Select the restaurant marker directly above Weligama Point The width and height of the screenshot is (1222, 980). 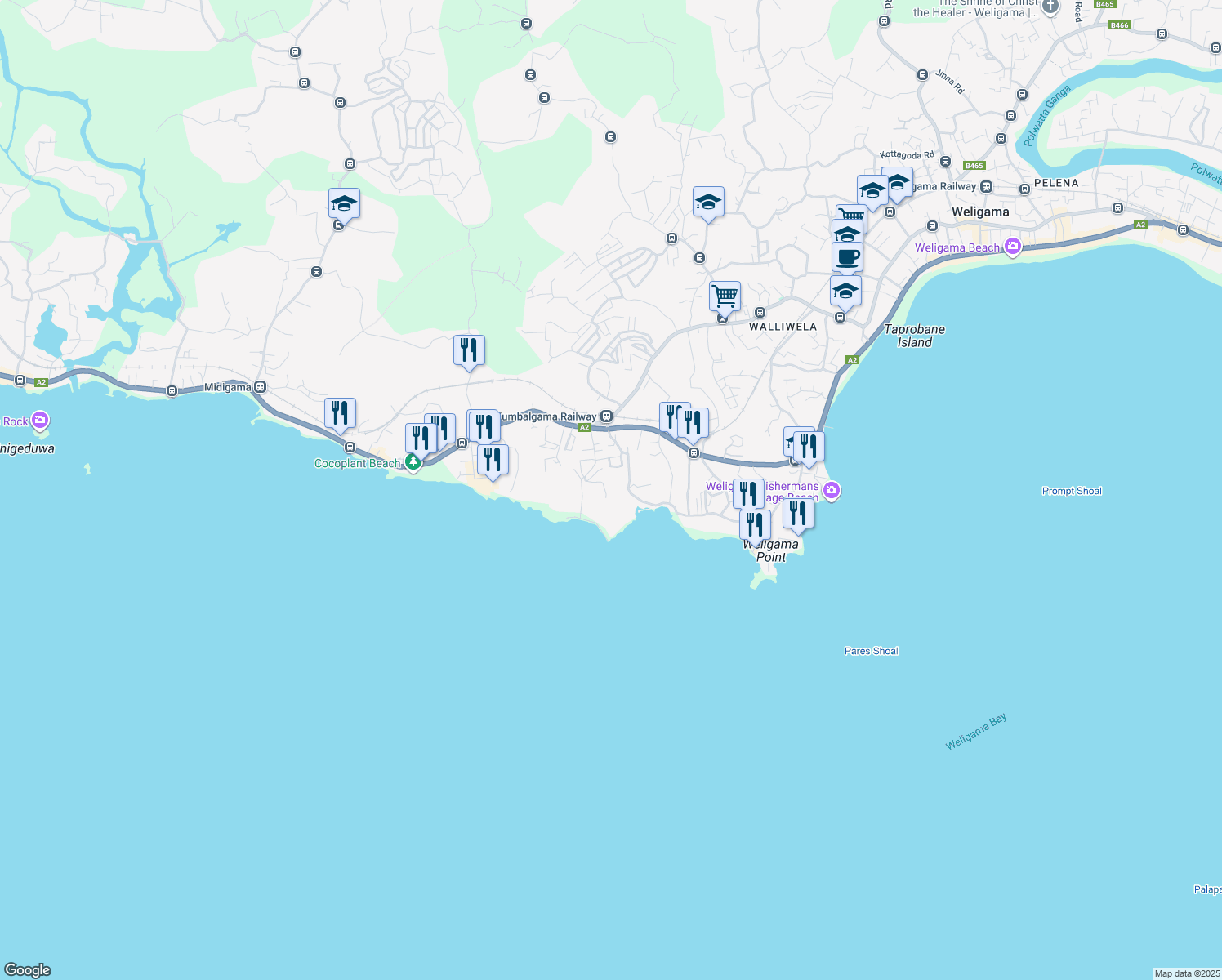pyautogui.click(x=755, y=524)
